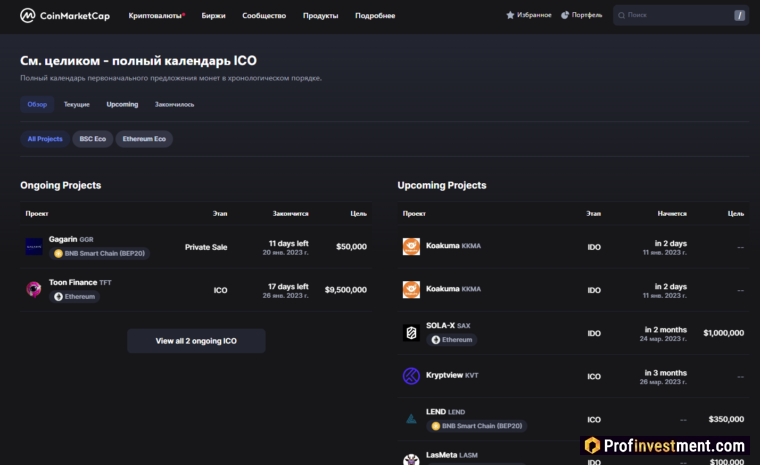Image resolution: width=760 pixels, height=465 pixels.
Task: Click the Цель header in Ongoing Projects
Action: 359,213
